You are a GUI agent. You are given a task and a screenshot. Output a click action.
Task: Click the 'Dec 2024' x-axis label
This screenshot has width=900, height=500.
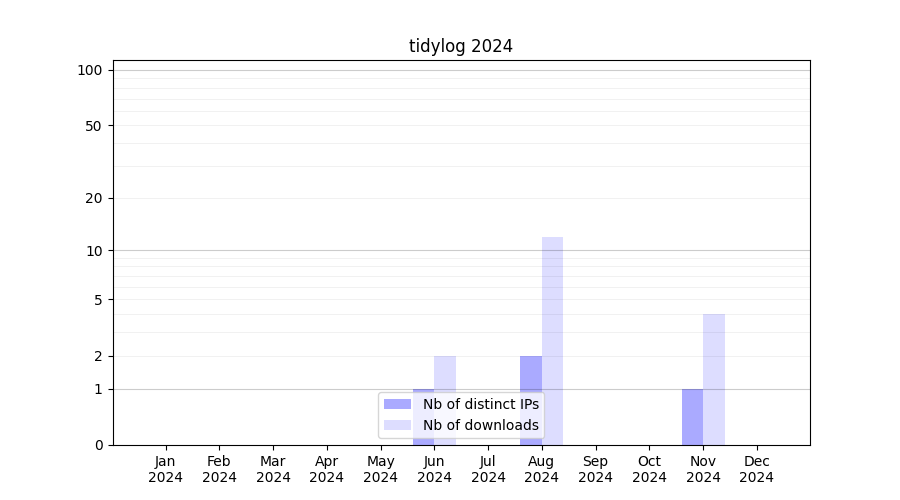tap(757, 469)
